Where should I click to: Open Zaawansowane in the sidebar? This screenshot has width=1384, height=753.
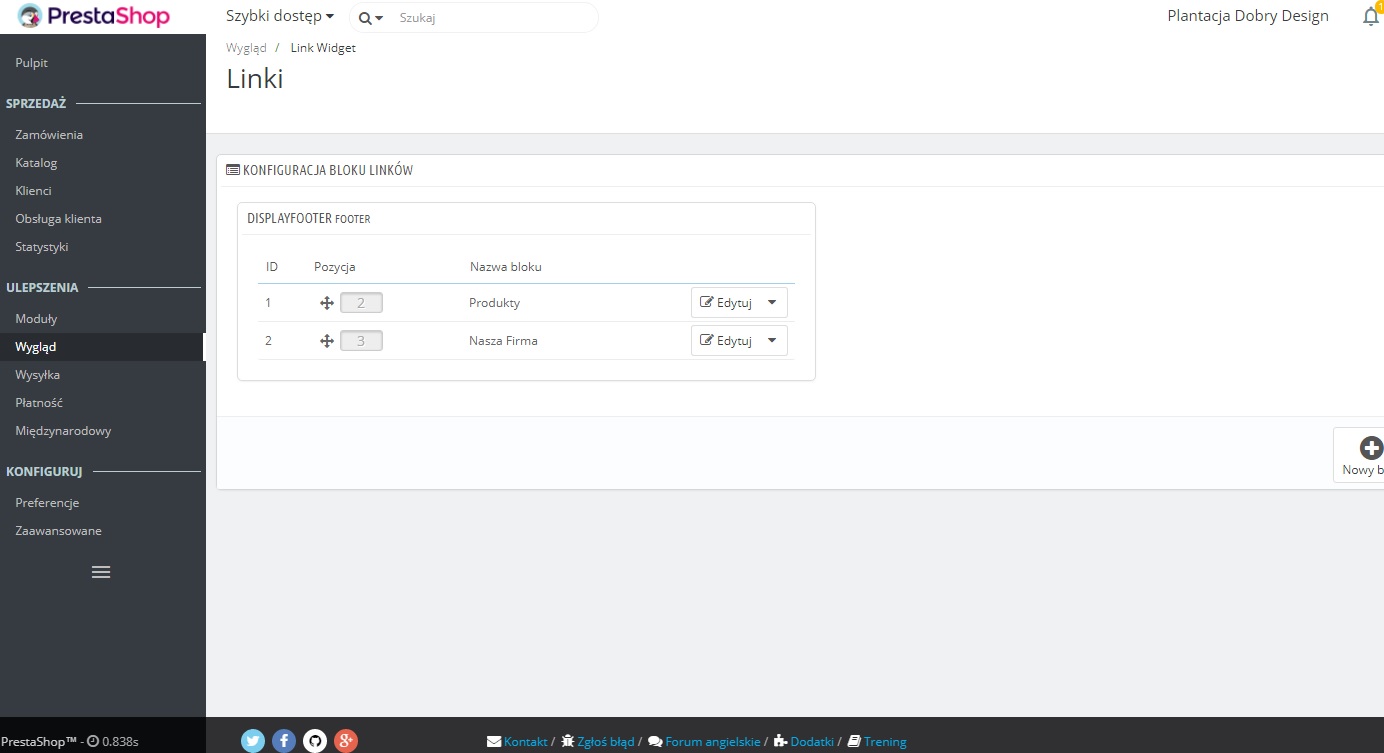pos(58,531)
